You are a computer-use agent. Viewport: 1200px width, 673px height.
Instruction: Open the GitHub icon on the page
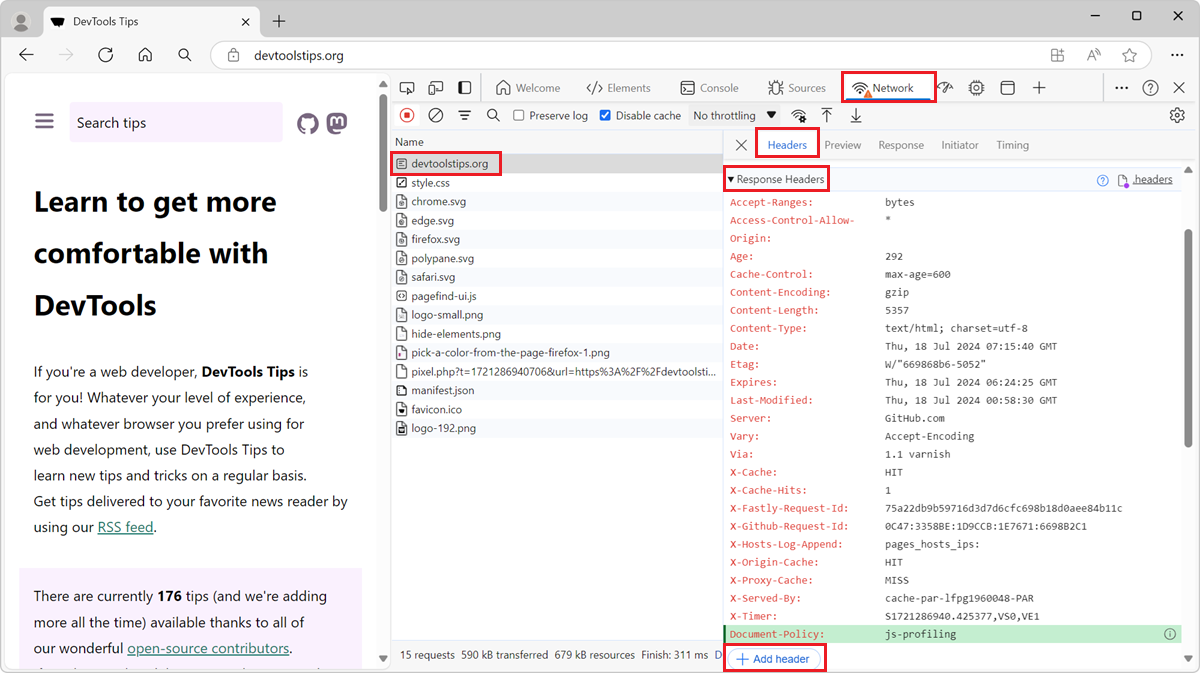pyautogui.click(x=309, y=123)
